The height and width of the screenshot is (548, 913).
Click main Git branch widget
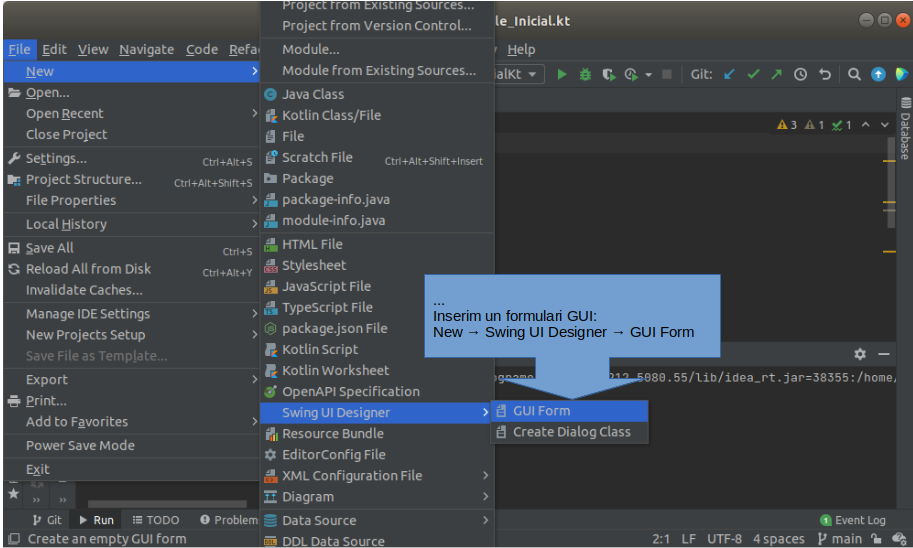click(840, 539)
